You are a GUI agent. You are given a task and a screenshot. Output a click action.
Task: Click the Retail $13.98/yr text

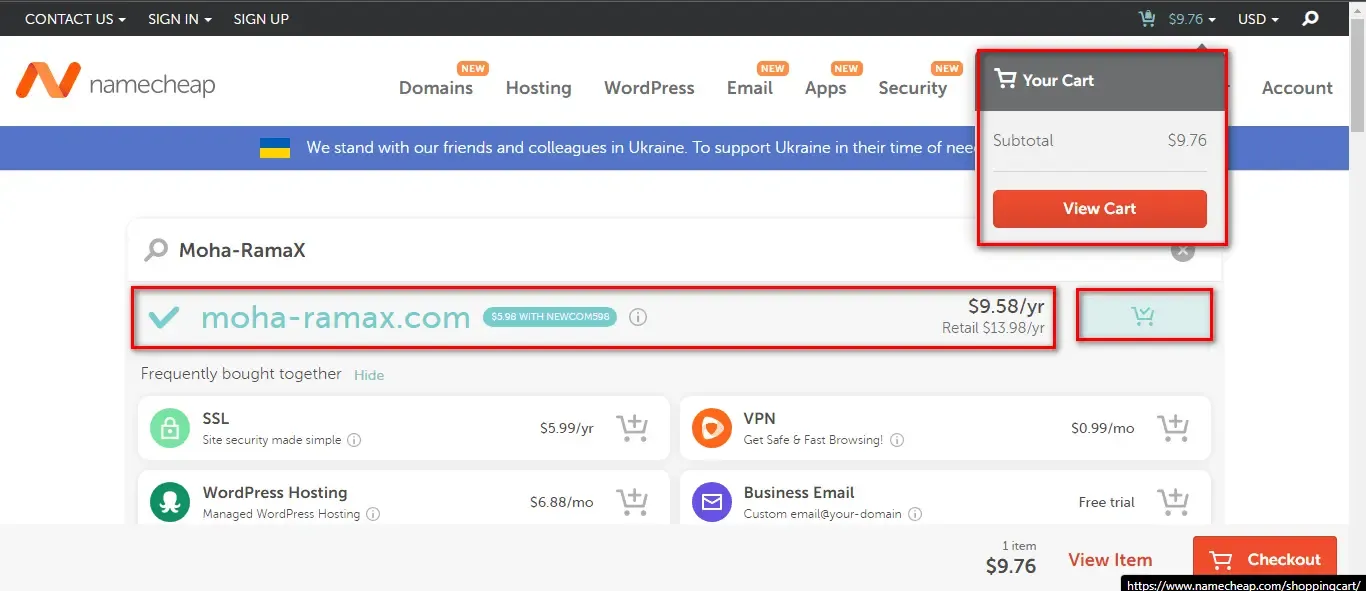pyautogui.click(x=993, y=328)
